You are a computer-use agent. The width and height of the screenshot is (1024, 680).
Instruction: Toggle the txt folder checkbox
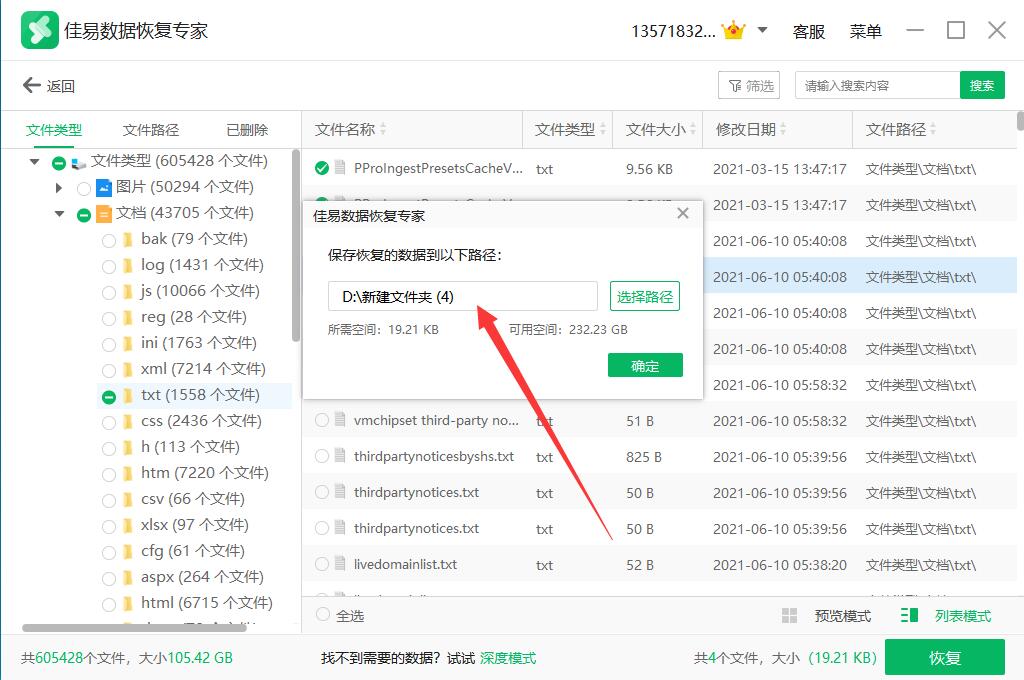coord(109,397)
